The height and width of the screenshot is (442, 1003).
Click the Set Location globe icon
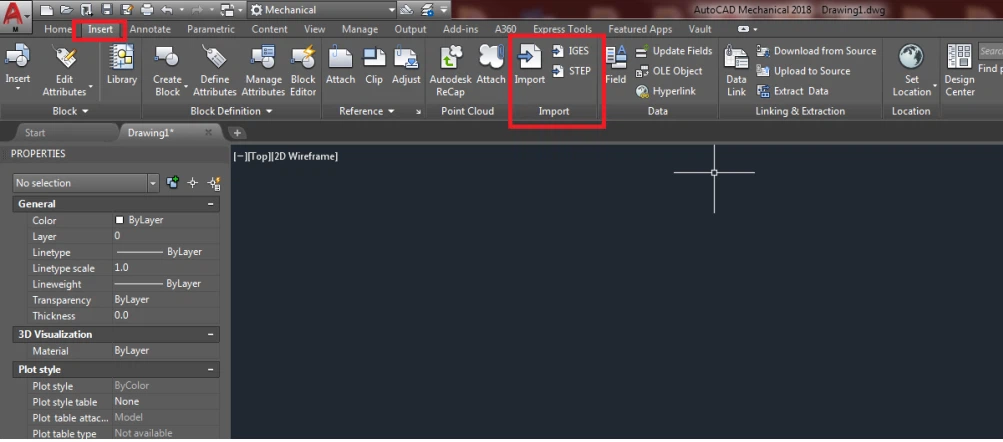pyautogui.click(x=912, y=56)
